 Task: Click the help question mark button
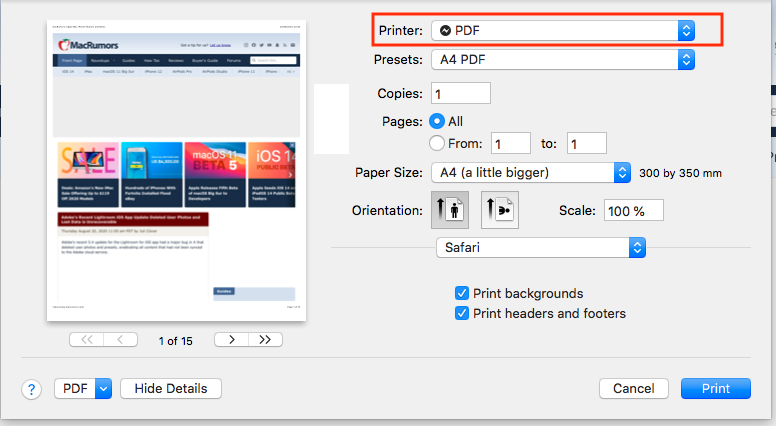pos(31,389)
